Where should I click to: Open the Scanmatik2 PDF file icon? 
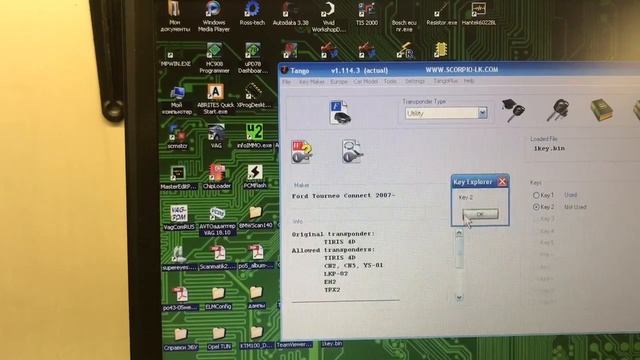click(218, 258)
